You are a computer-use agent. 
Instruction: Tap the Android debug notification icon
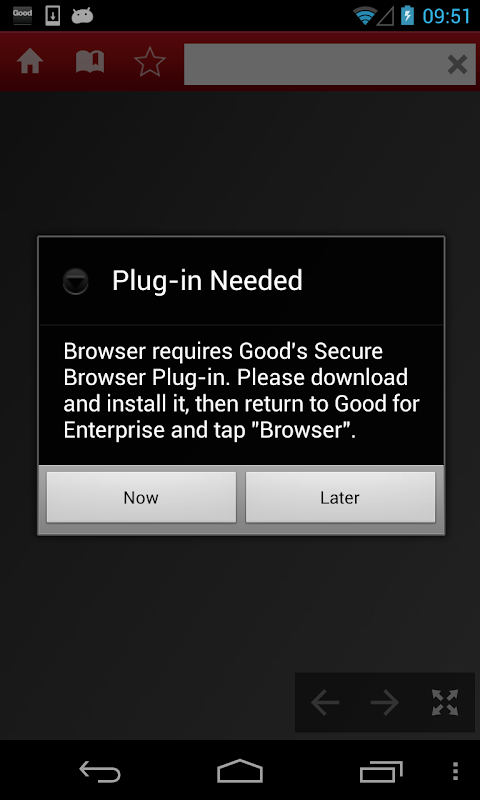click(x=82, y=16)
